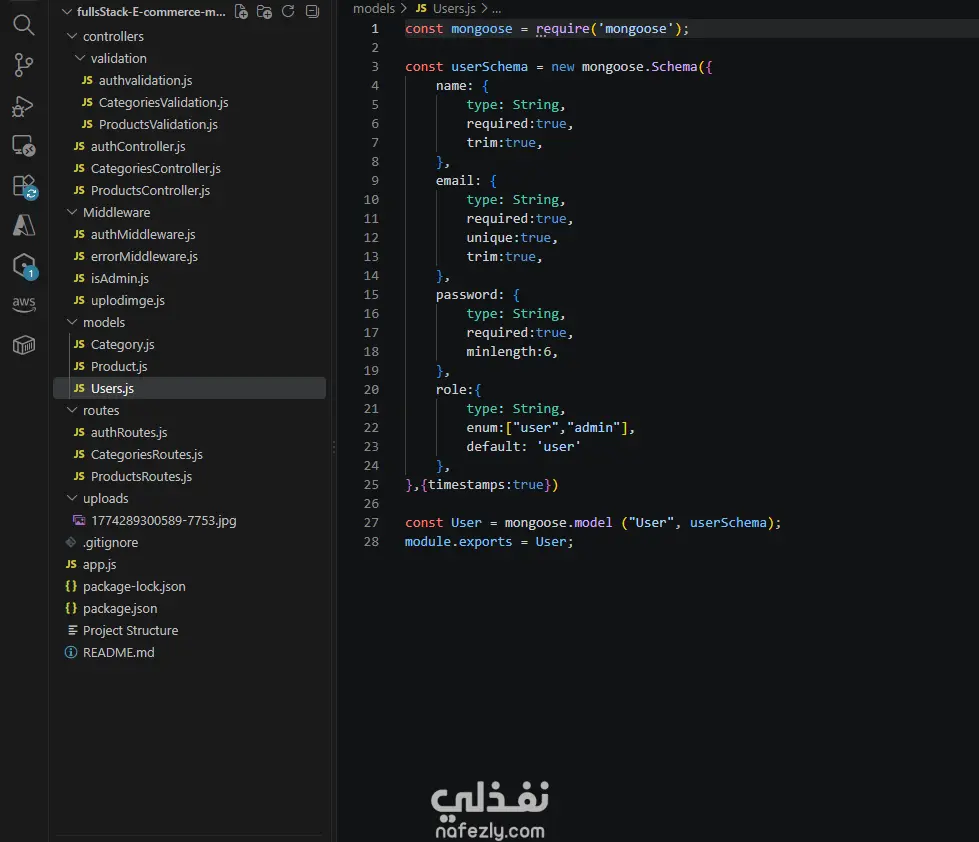Open uplodimge.js file
Screen dimensions: 979x842
click(x=127, y=300)
